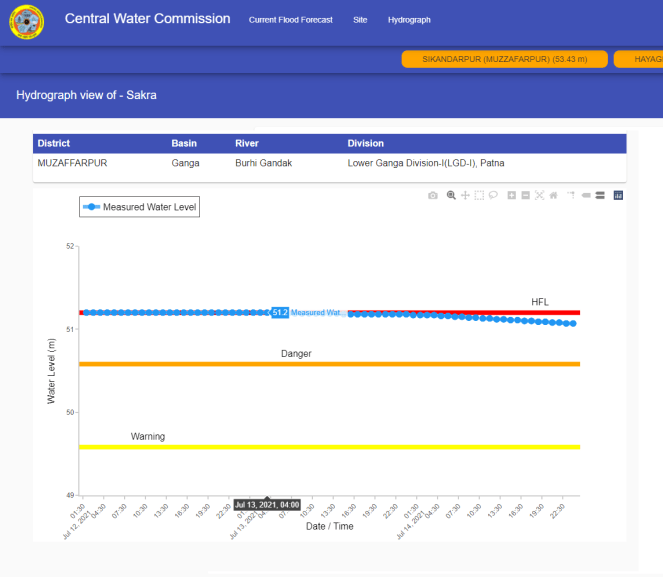This screenshot has width=663, height=577.
Task: Activate Lasso Select tool
Action: [493, 196]
